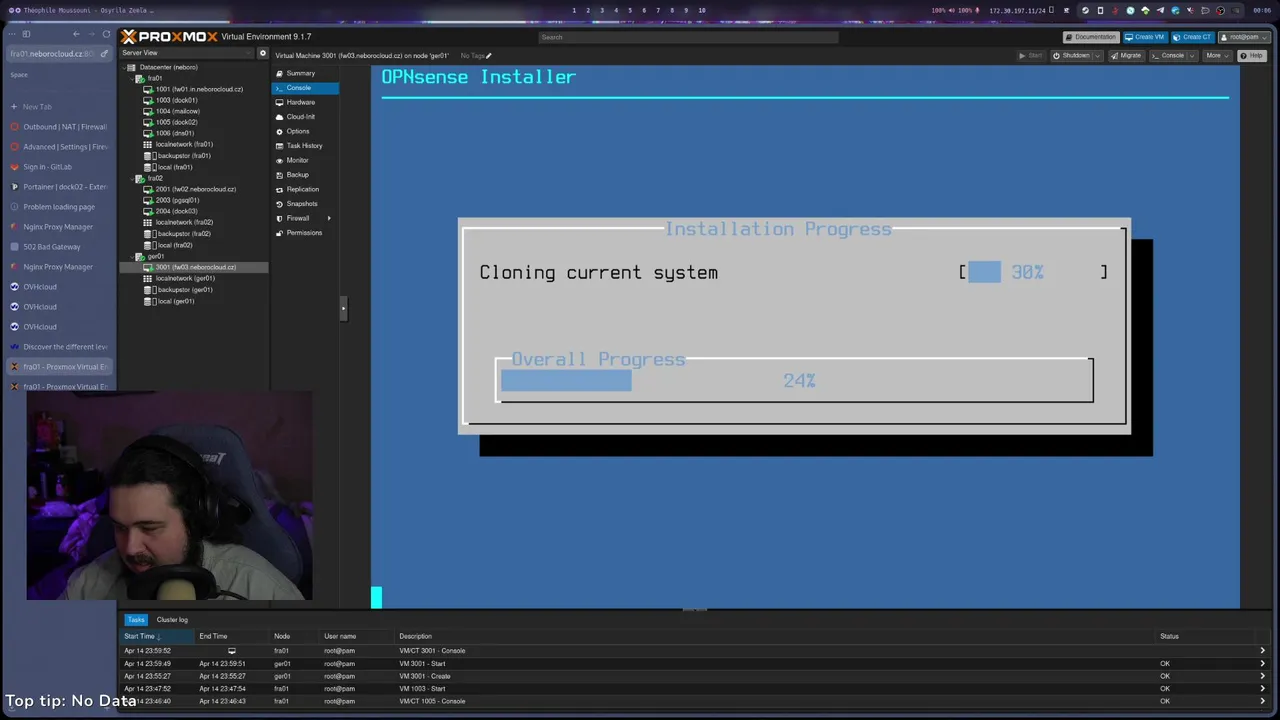1280x720 pixels.
Task: Open Permissions section
Action: click(x=304, y=233)
